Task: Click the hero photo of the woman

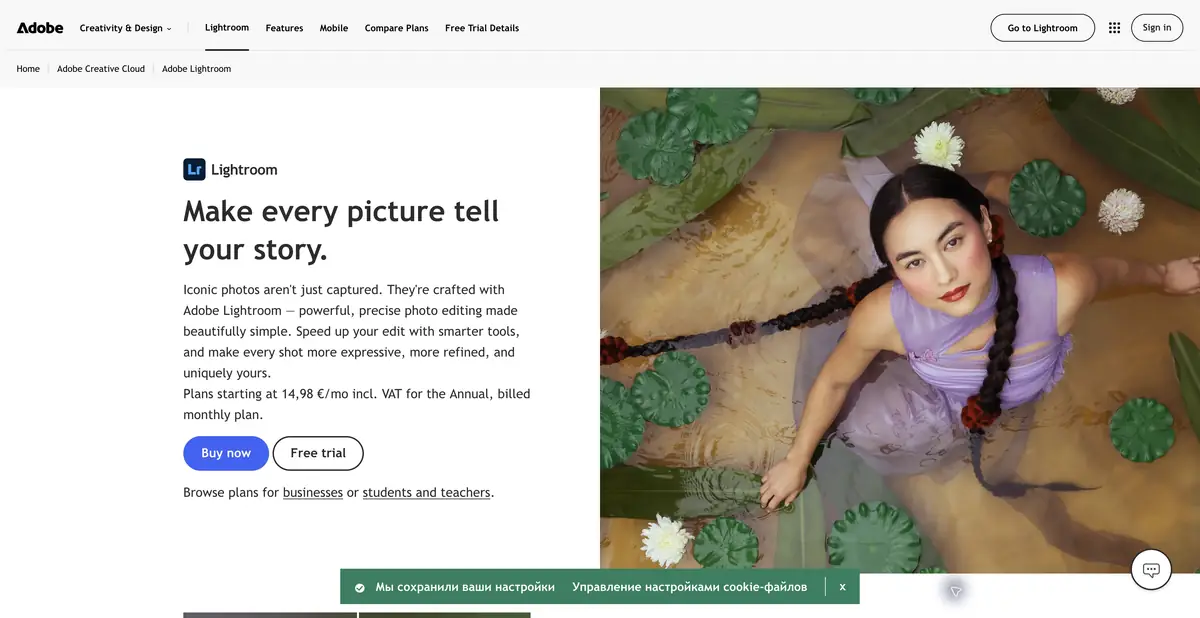Action: [x=900, y=330]
